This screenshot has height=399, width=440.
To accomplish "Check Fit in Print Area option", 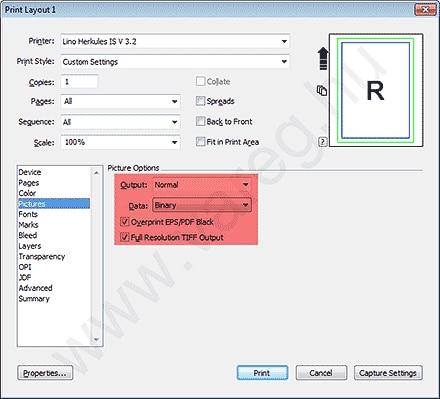I will pyautogui.click(x=200, y=142).
